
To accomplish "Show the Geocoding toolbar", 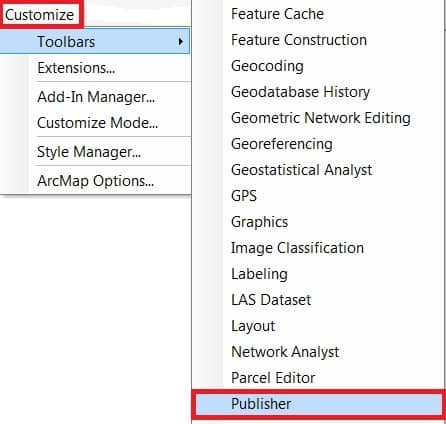I will 319,66.
